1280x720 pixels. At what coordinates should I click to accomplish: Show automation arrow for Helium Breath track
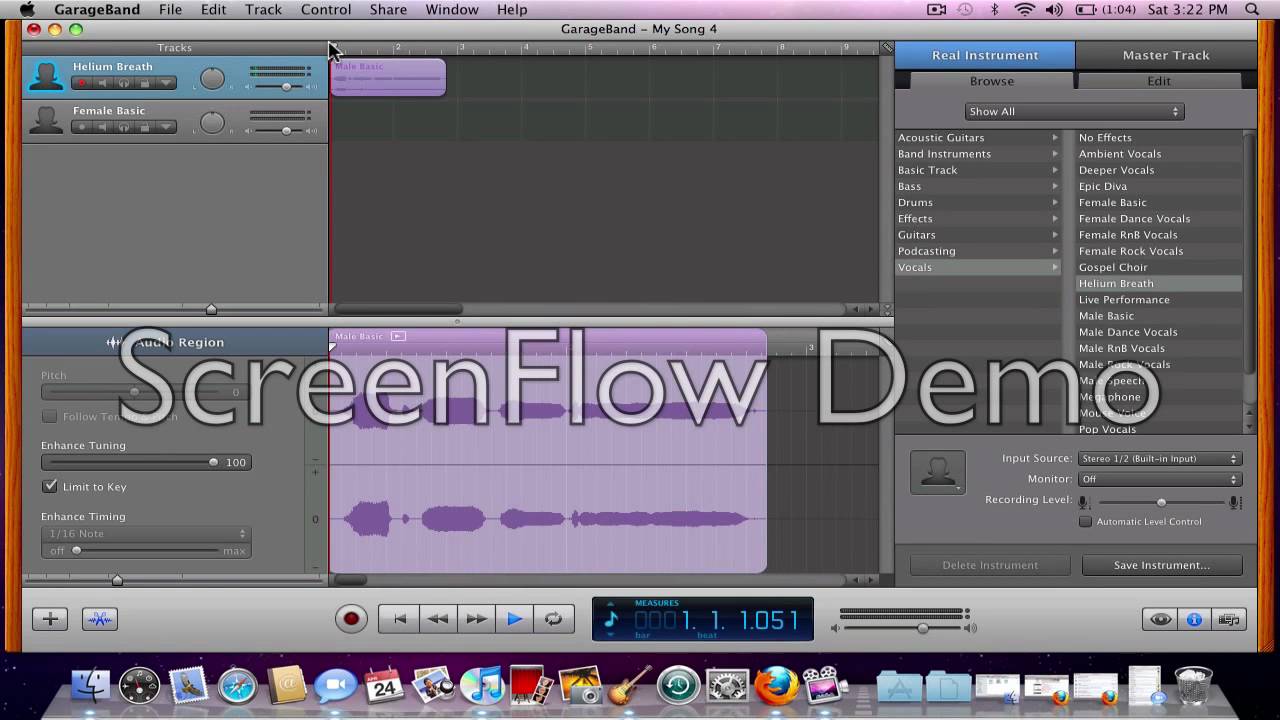coord(166,83)
